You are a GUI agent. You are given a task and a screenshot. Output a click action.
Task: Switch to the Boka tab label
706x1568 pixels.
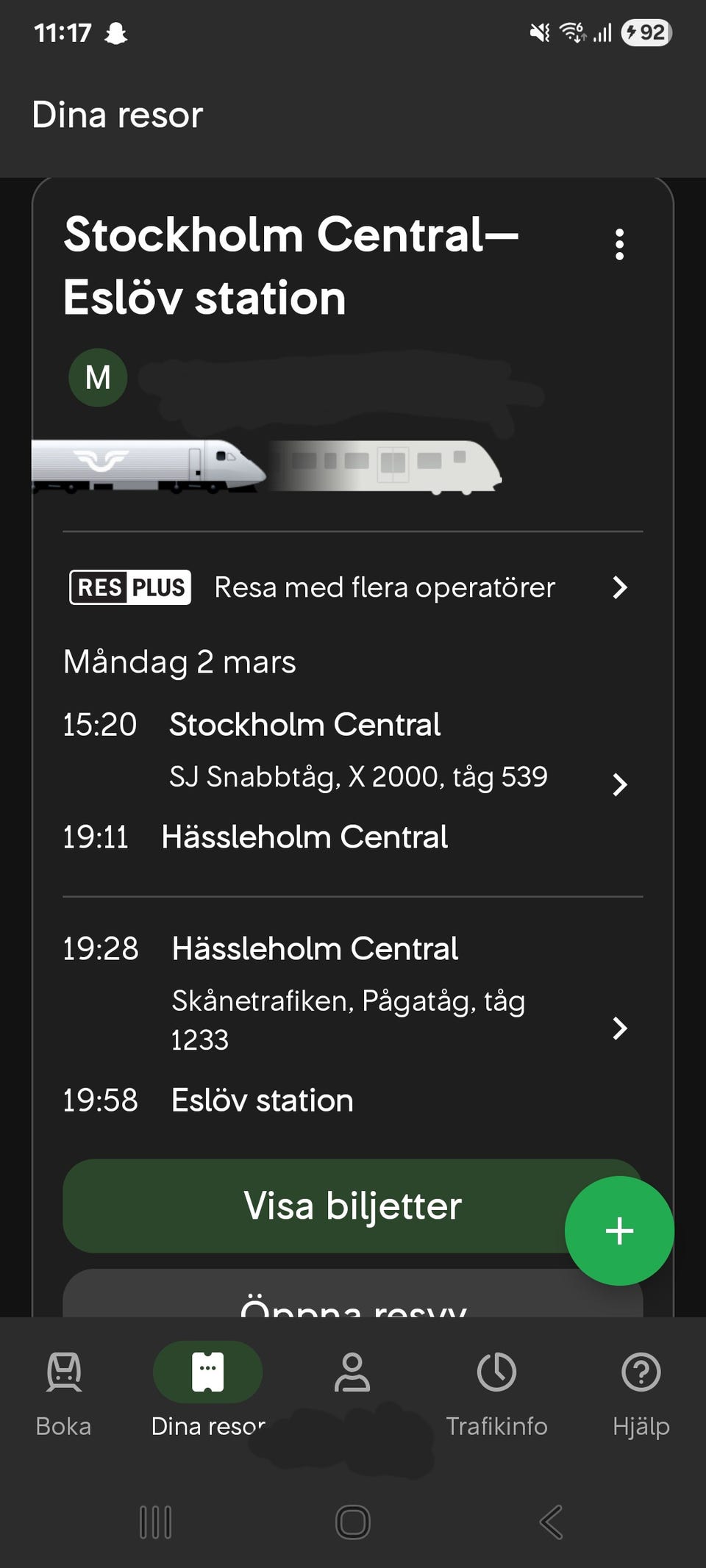64,1426
